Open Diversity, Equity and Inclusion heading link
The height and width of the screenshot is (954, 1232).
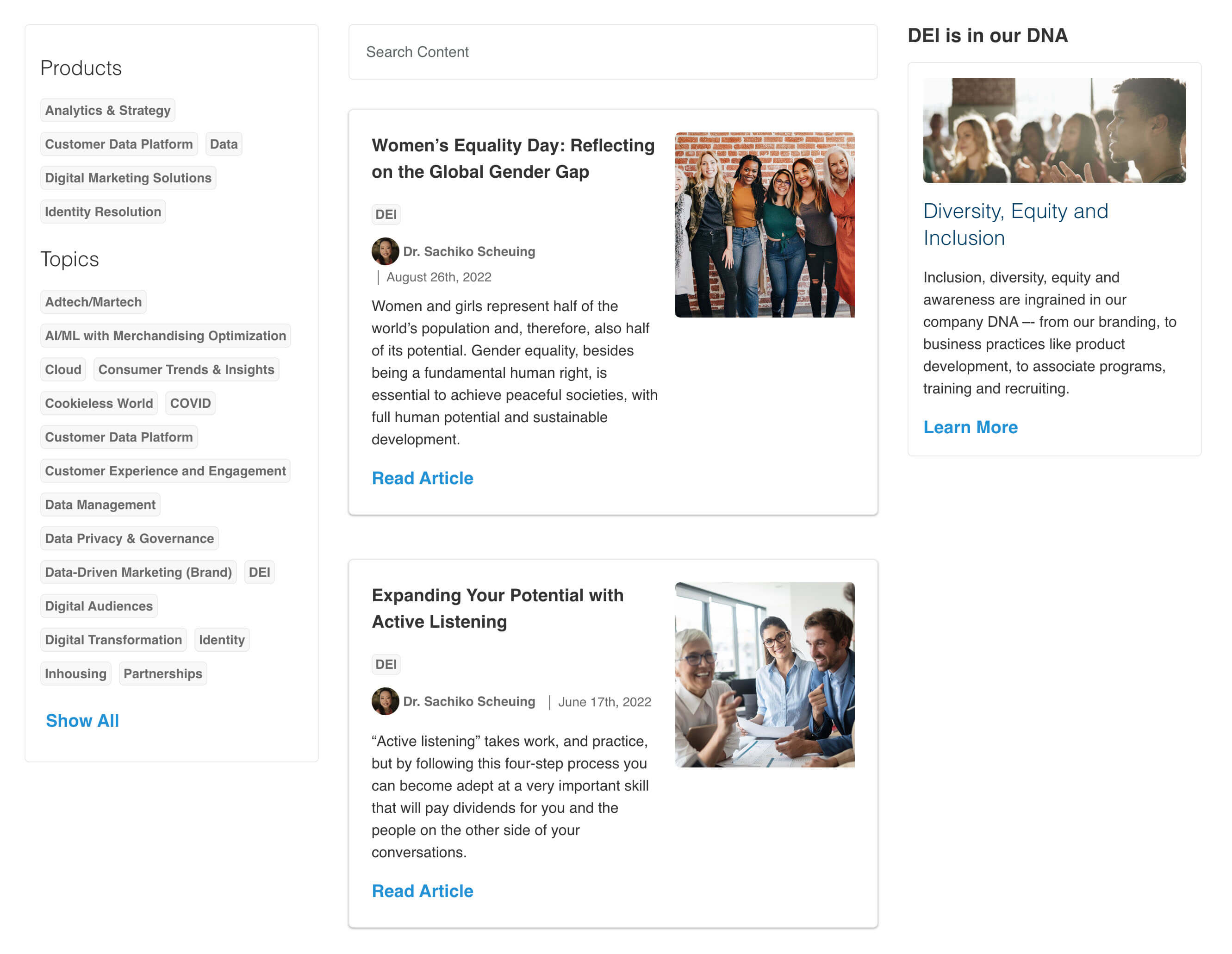click(x=1016, y=224)
